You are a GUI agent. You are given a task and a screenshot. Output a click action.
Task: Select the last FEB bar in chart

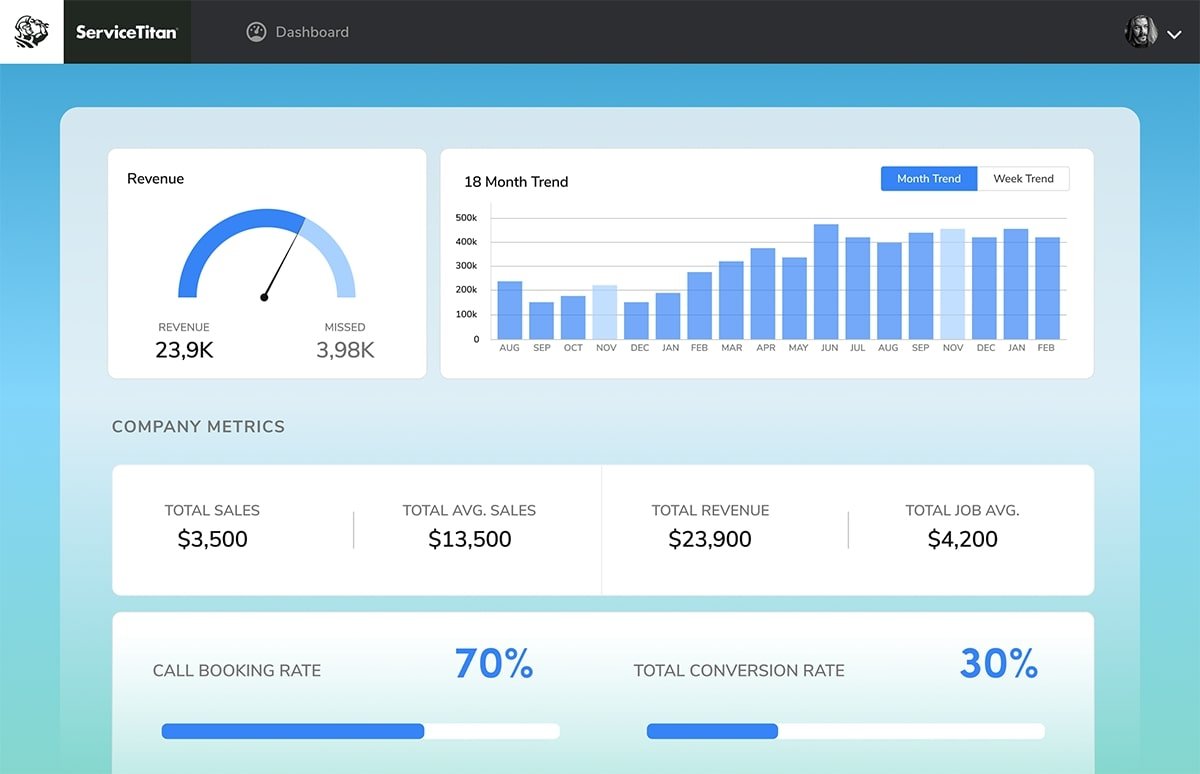point(1047,288)
